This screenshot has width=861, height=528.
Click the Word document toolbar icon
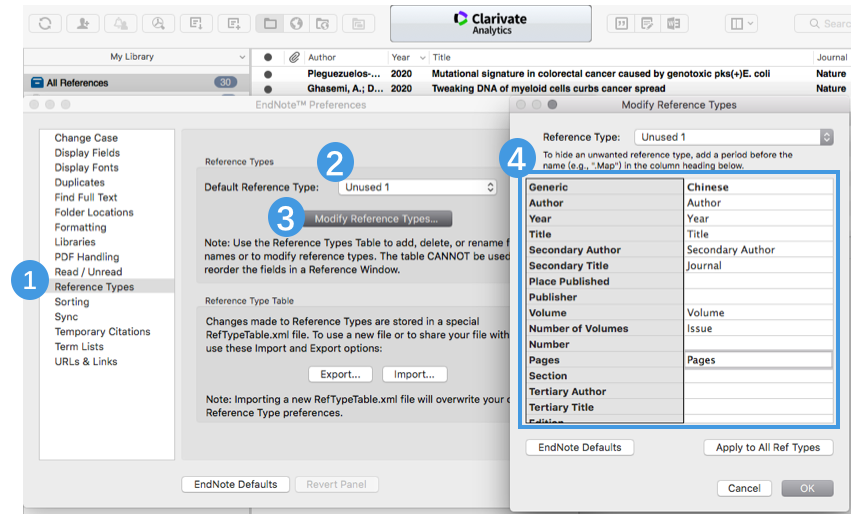674,23
